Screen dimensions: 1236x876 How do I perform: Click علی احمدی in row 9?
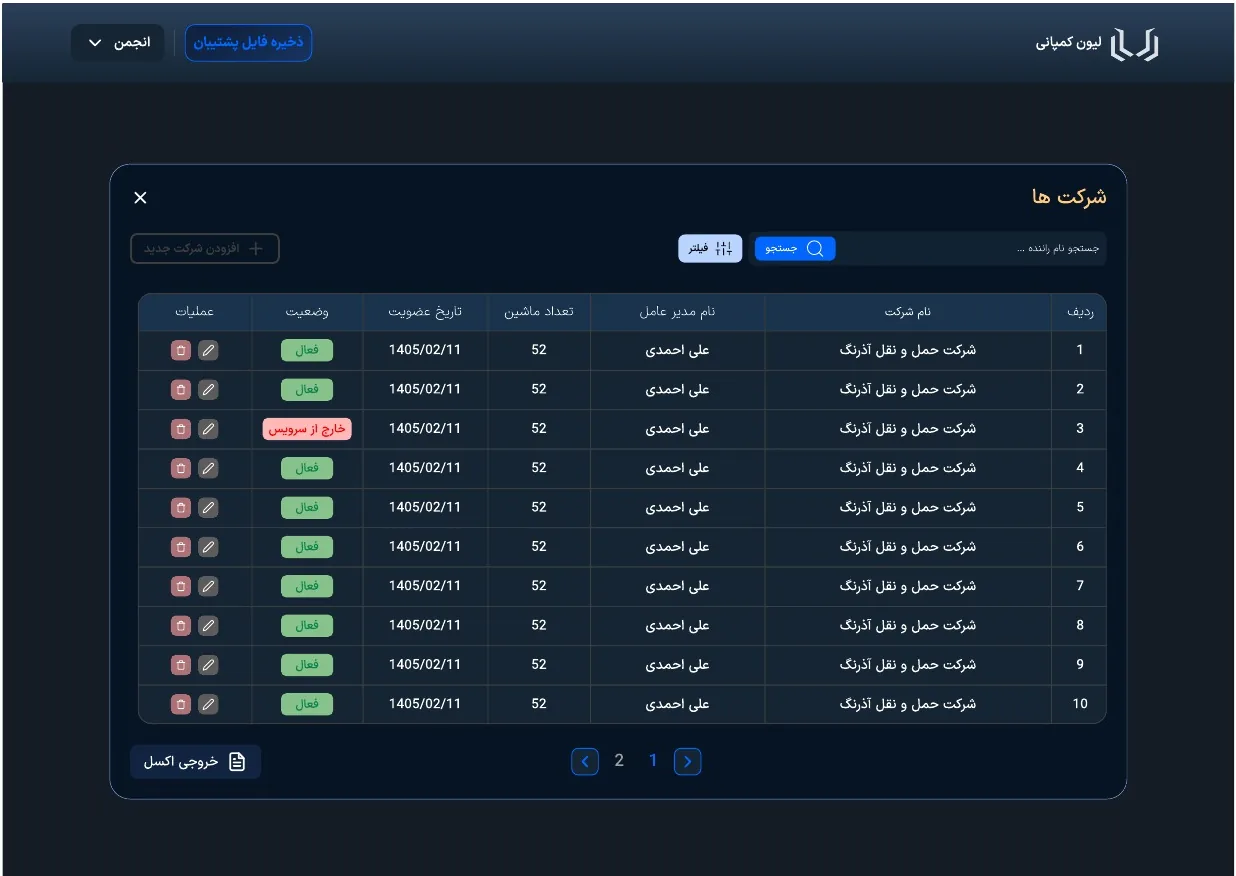tap(678, 664)
